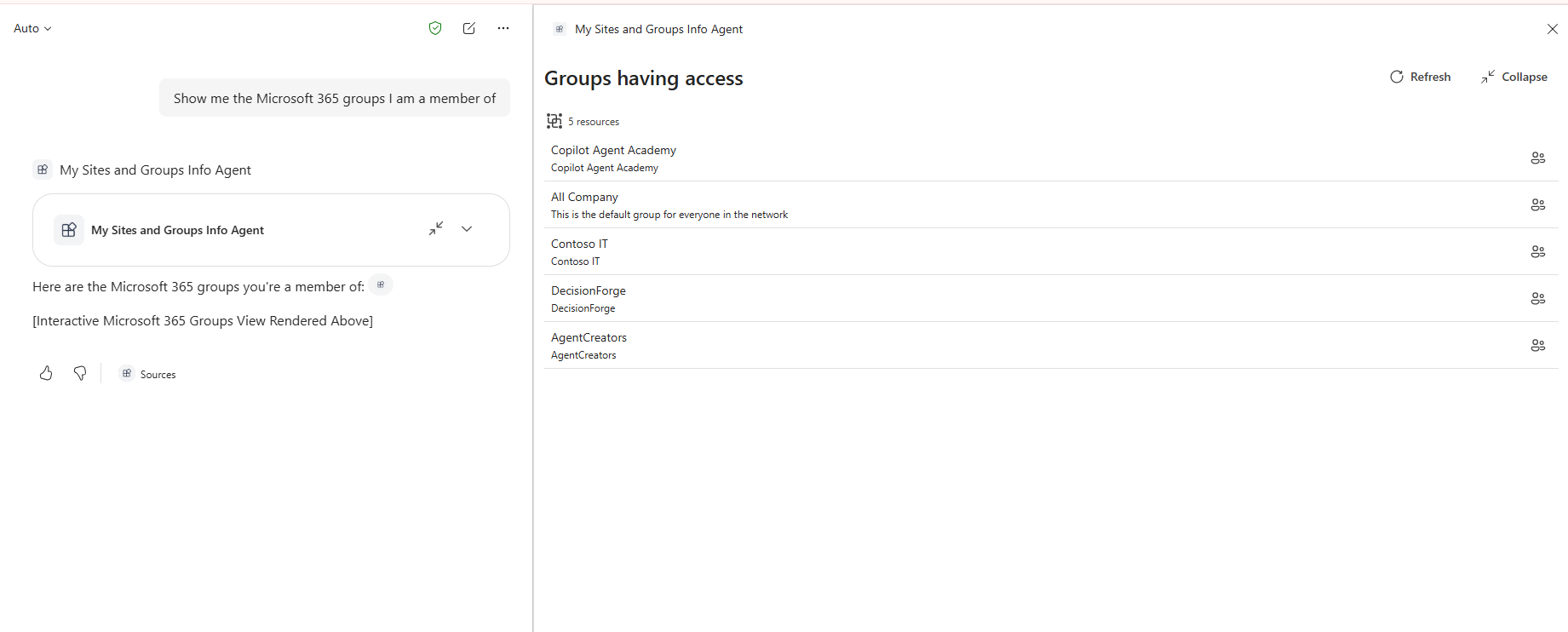Collapse the agent card view icon
Screen dimensions: 1568x632
coord(436,229)
